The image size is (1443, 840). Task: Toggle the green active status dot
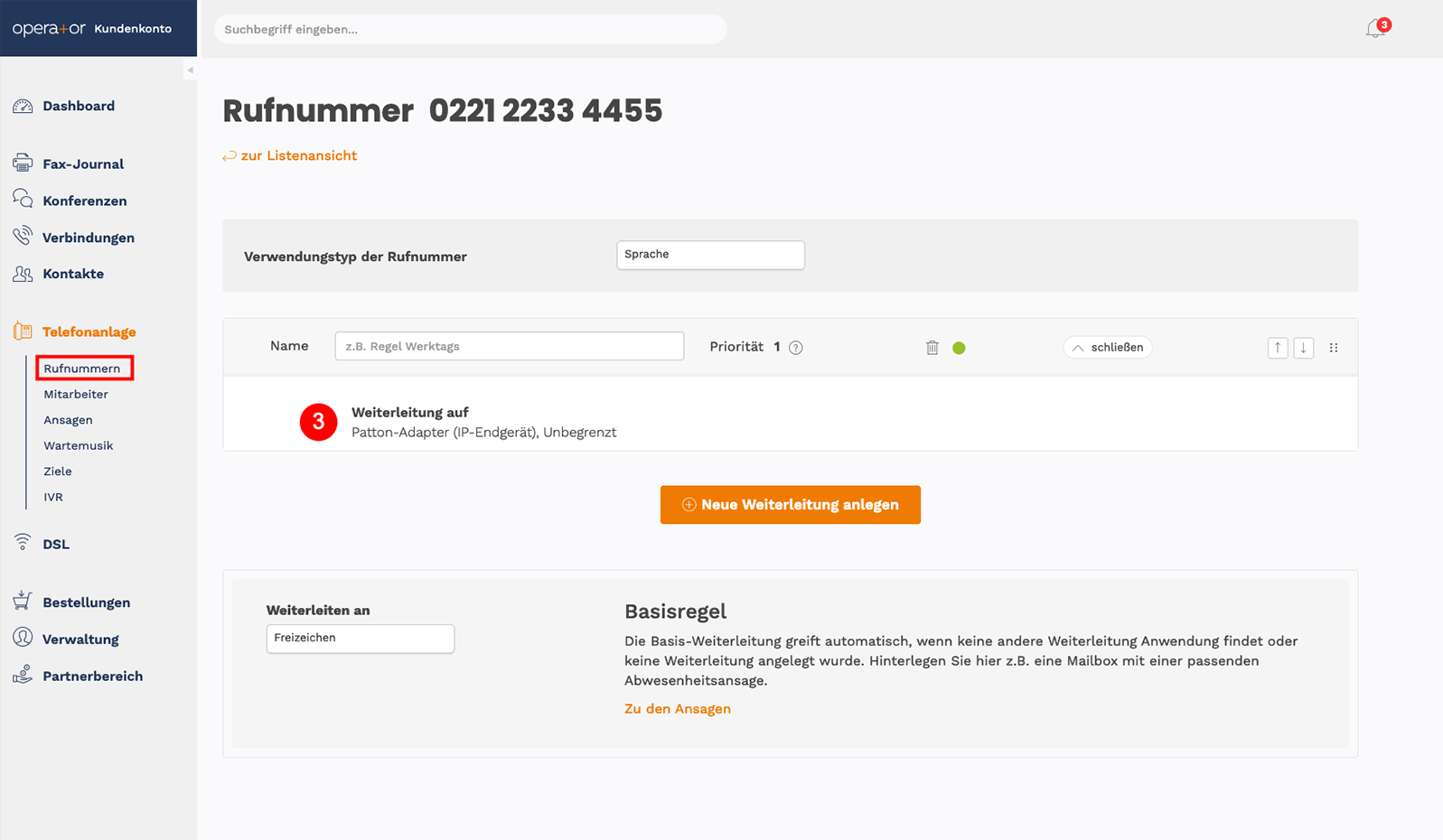pos(959,348)
